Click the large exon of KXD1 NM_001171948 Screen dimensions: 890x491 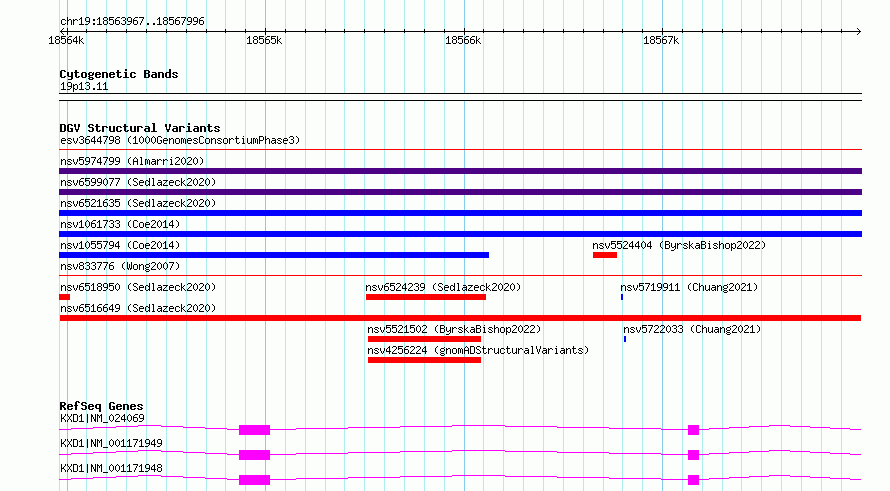[x=254, y=480]
